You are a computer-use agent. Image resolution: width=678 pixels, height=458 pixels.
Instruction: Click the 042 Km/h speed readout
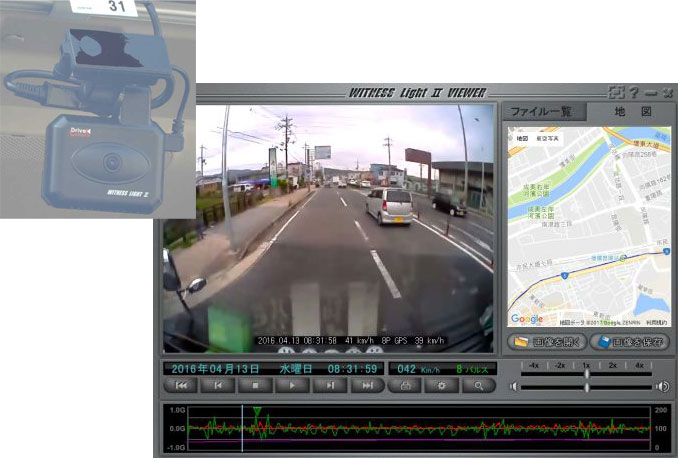pos(418,369)
